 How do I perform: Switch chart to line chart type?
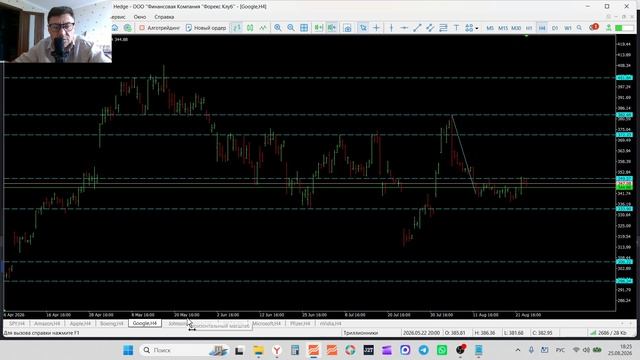[263, 28]
